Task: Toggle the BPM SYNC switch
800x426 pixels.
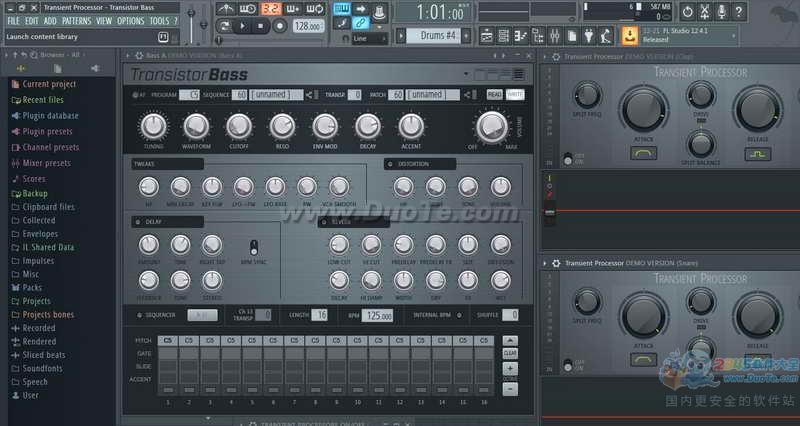Action: coord(254,247)
